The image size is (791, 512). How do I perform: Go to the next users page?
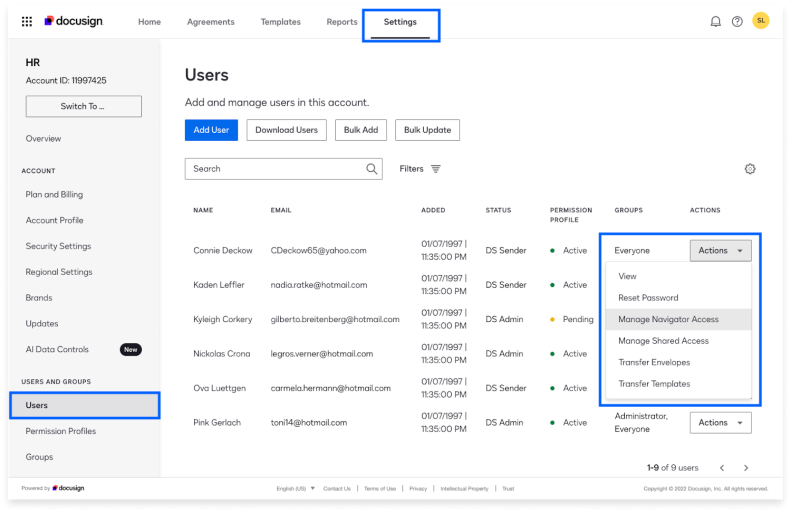pyautogui.click(x=746, y=468)
